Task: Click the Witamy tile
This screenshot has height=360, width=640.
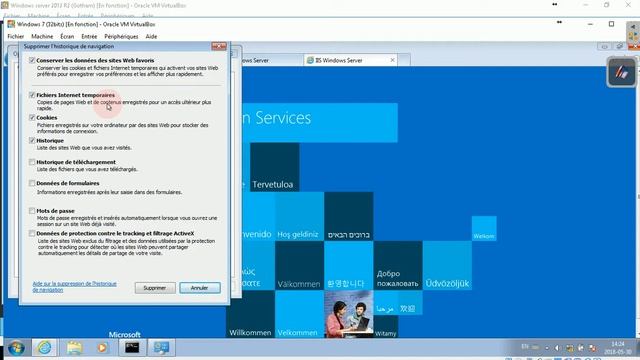Action: point(386,327)
